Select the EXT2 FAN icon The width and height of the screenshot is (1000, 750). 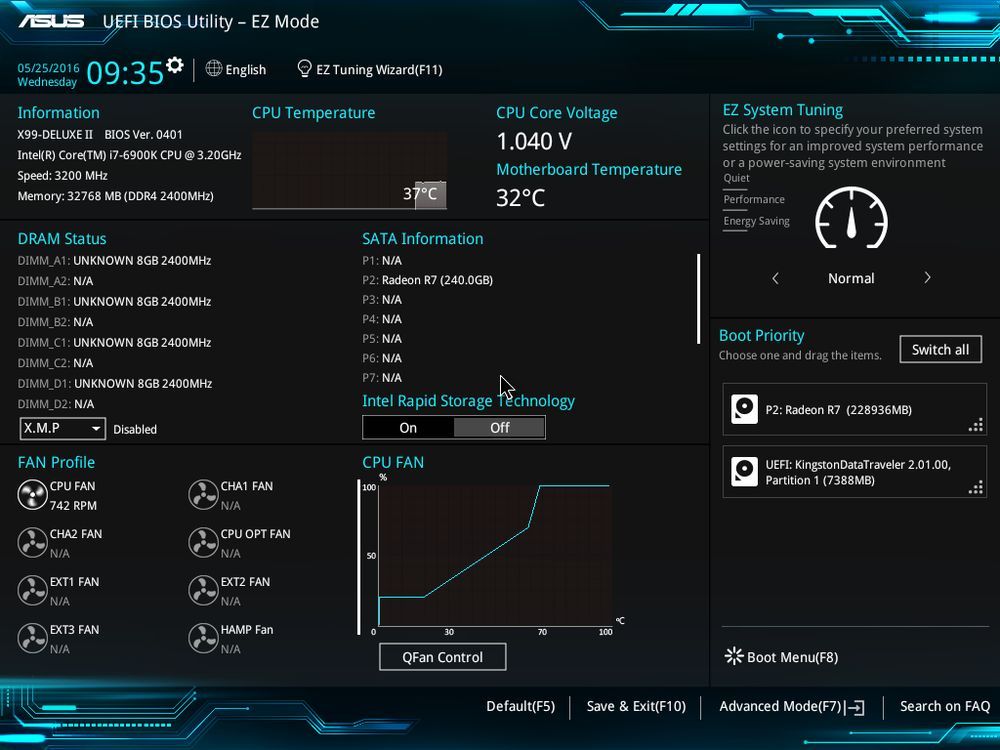[203, 591]
